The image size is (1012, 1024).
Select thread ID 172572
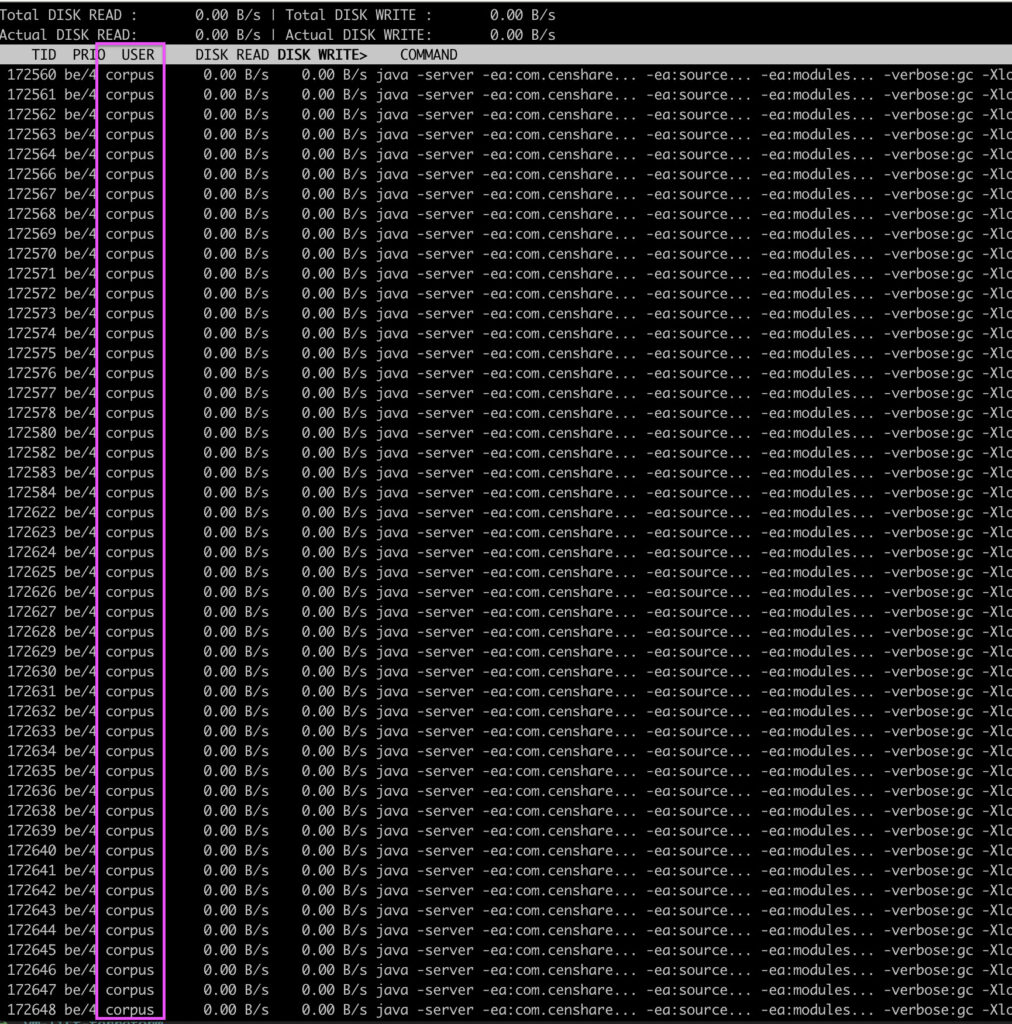pyautogui.click(x=32, y=294)
